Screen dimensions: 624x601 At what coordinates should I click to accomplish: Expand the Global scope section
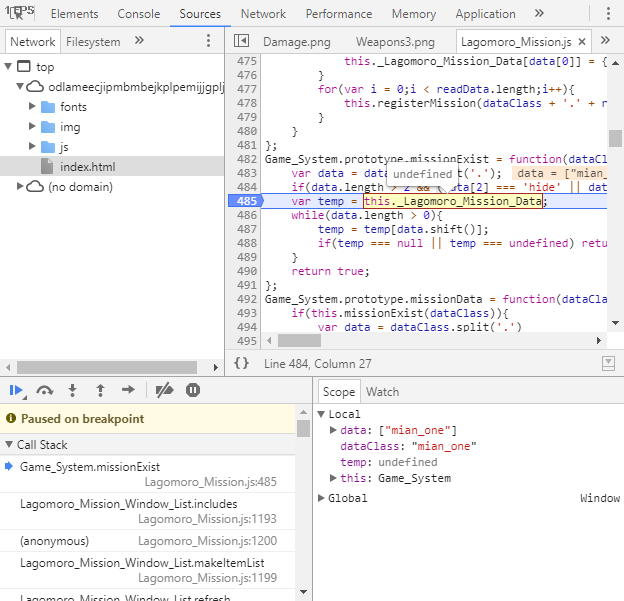(x=321, y=498)
